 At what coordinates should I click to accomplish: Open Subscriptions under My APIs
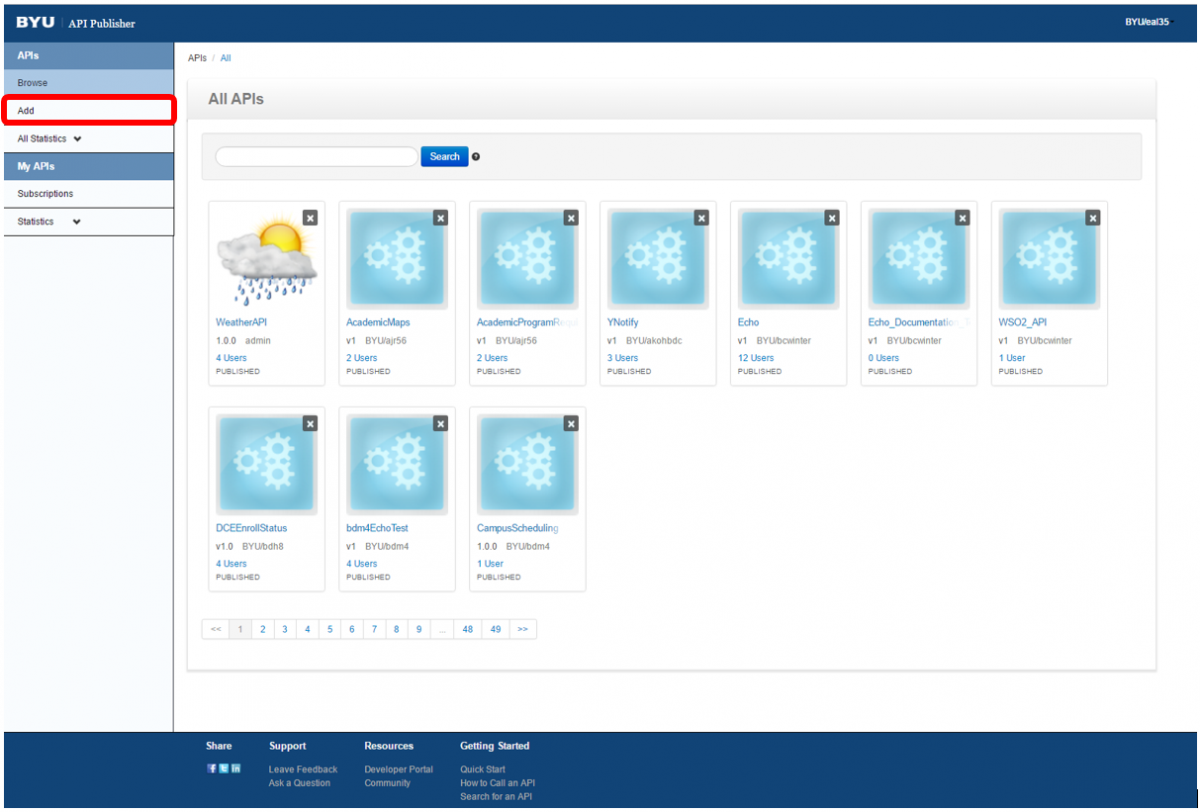(88, 194)
